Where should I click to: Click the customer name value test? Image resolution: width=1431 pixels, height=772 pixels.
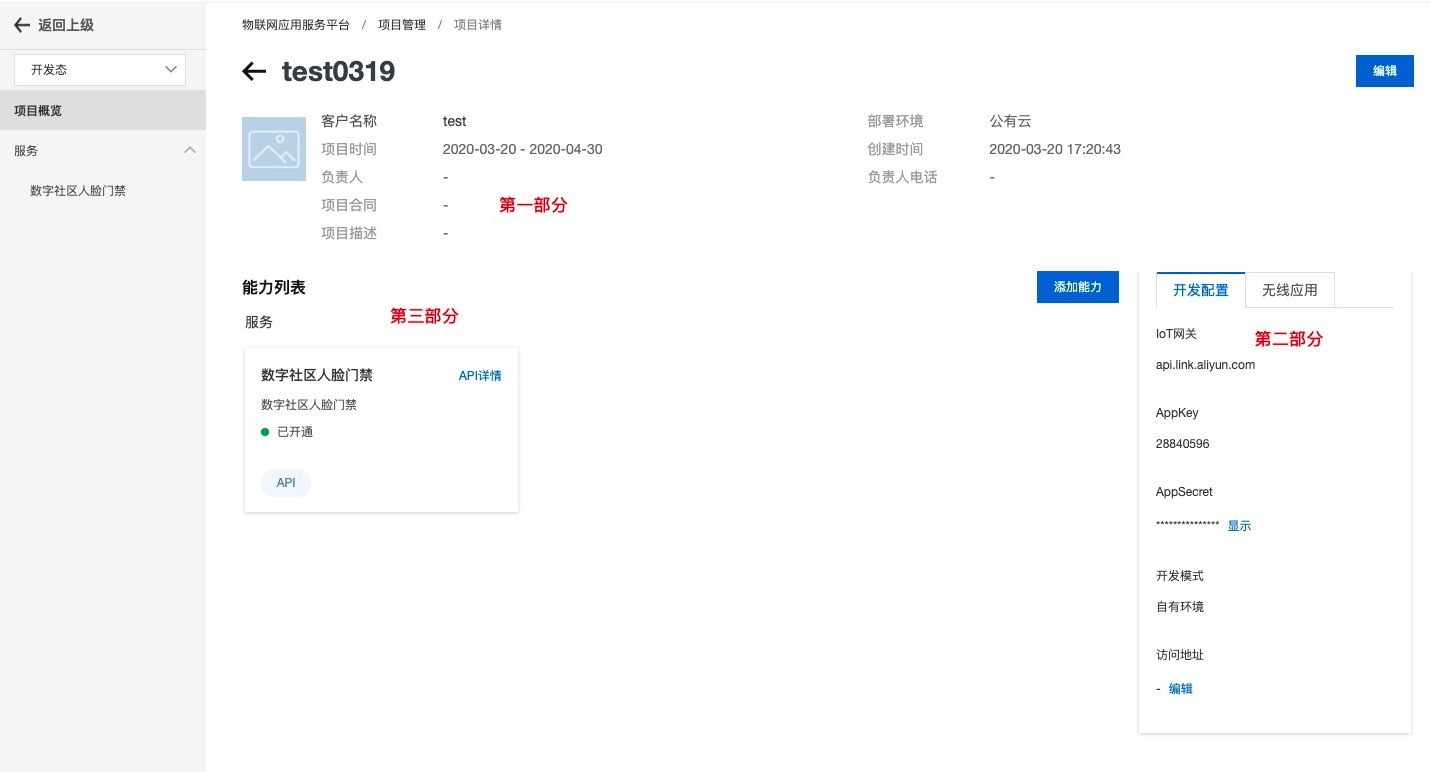[455, 121]
